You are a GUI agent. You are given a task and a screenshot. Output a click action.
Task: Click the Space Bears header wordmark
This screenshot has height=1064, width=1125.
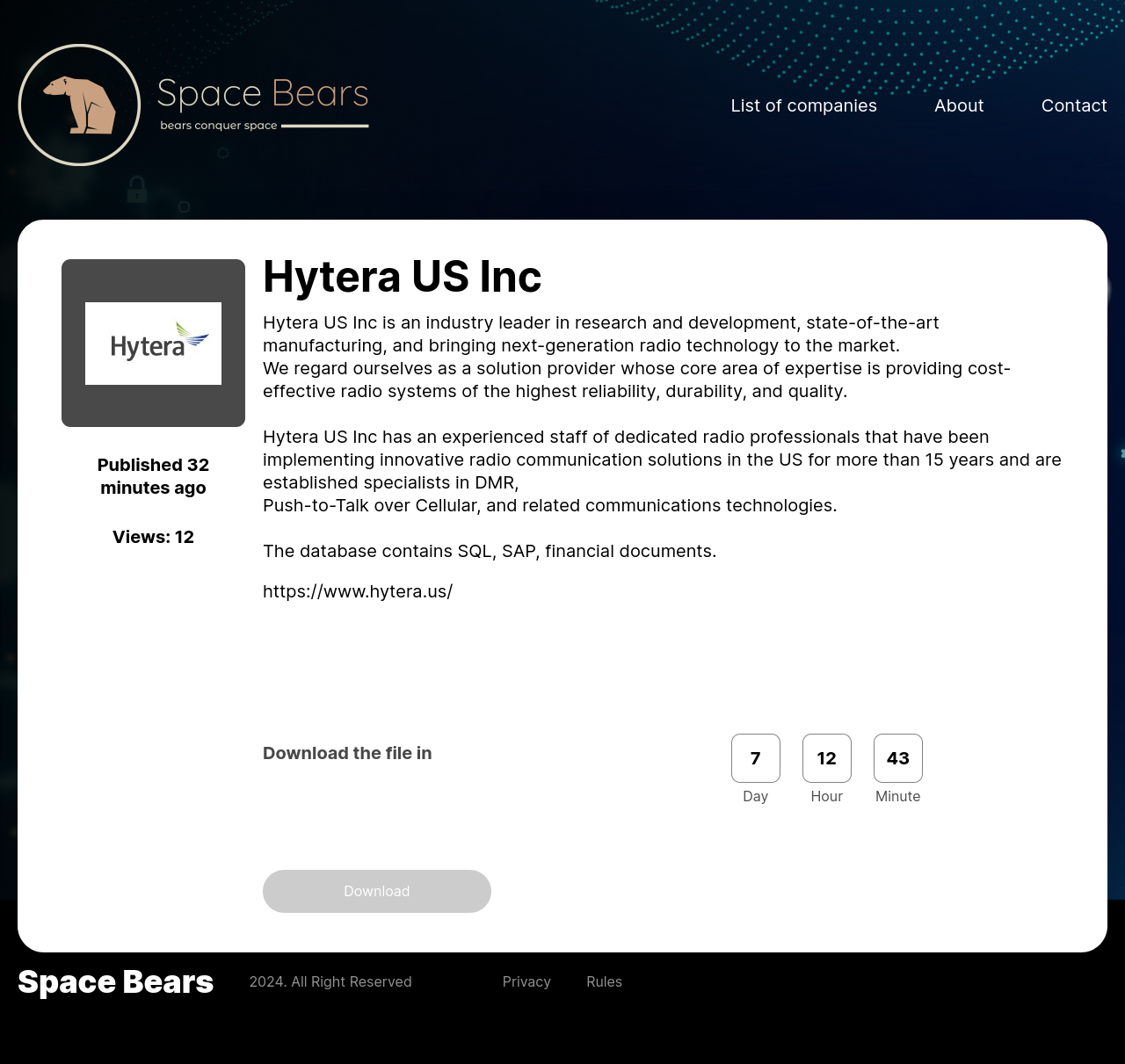263,93
